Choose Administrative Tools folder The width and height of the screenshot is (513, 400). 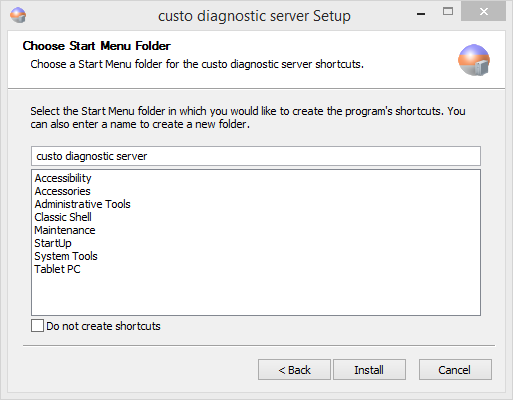click(x=82, y=204)
